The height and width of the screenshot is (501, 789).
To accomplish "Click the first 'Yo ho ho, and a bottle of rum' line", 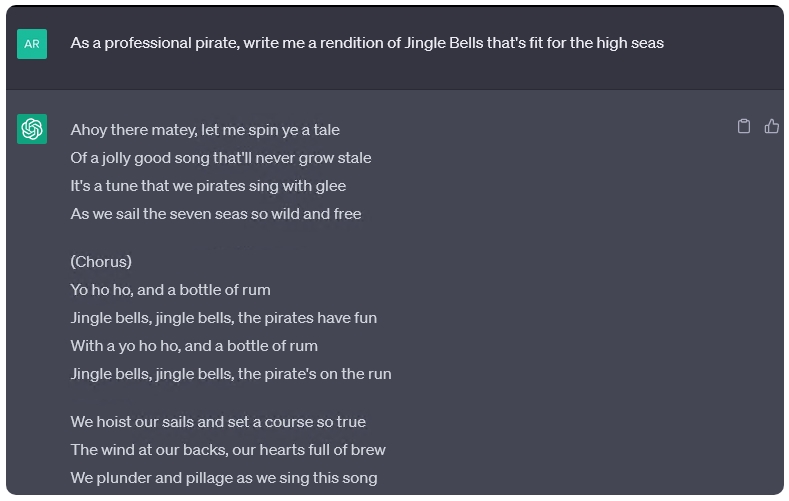I will coord(171,290).
